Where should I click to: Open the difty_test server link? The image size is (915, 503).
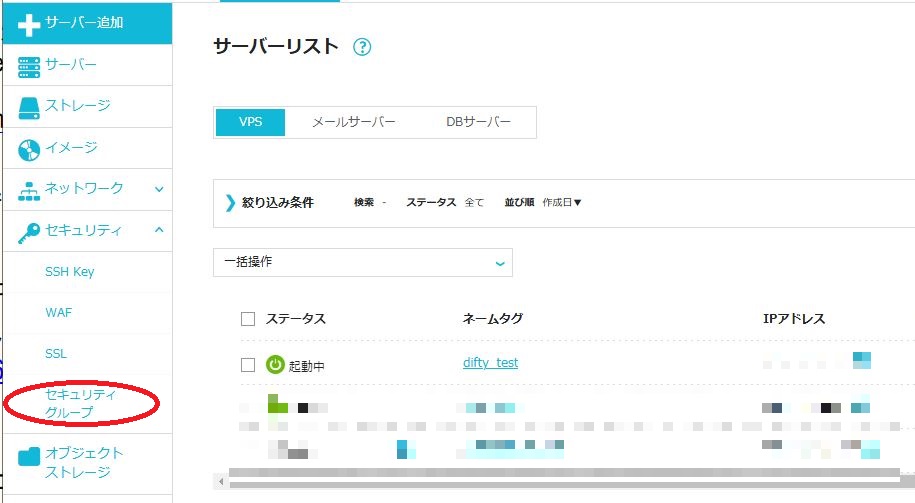[x=490, y=363]
